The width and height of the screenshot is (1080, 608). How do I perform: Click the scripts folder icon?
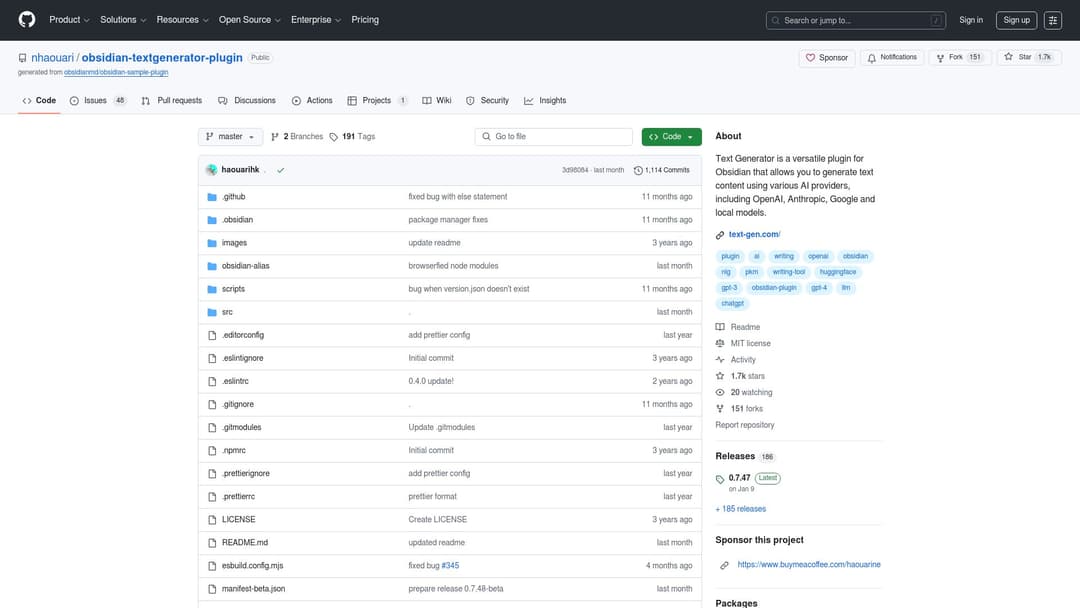212,289
